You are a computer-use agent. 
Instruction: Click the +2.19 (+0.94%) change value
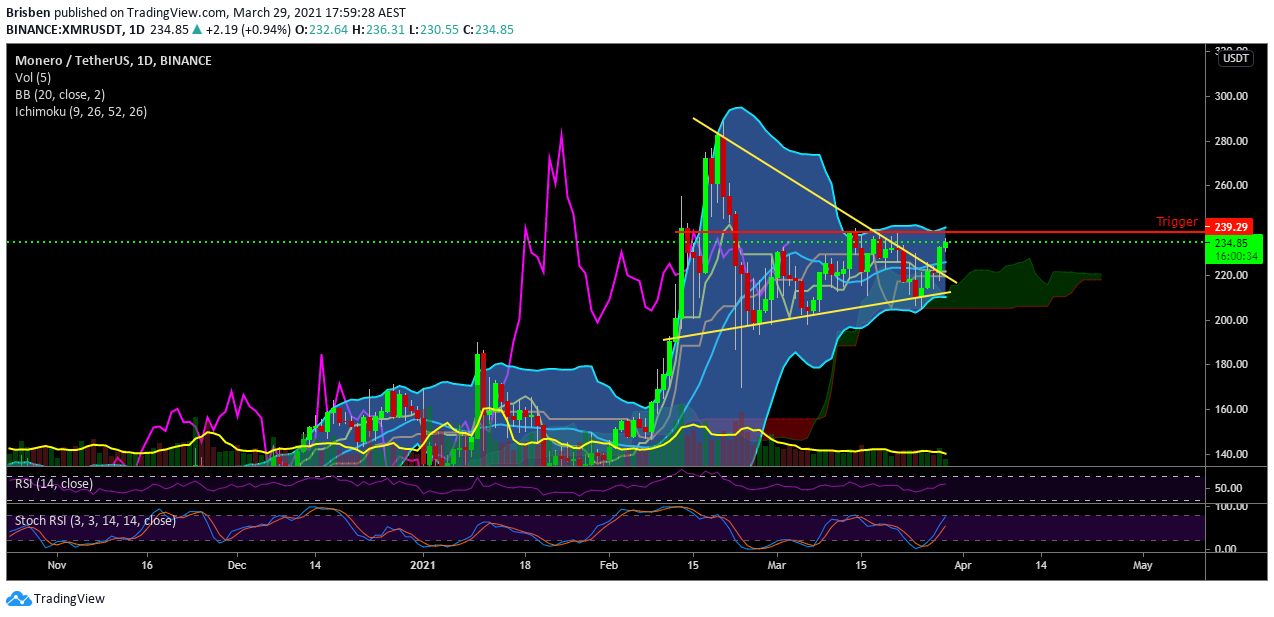pyautogui.click(x=249, y=30)
